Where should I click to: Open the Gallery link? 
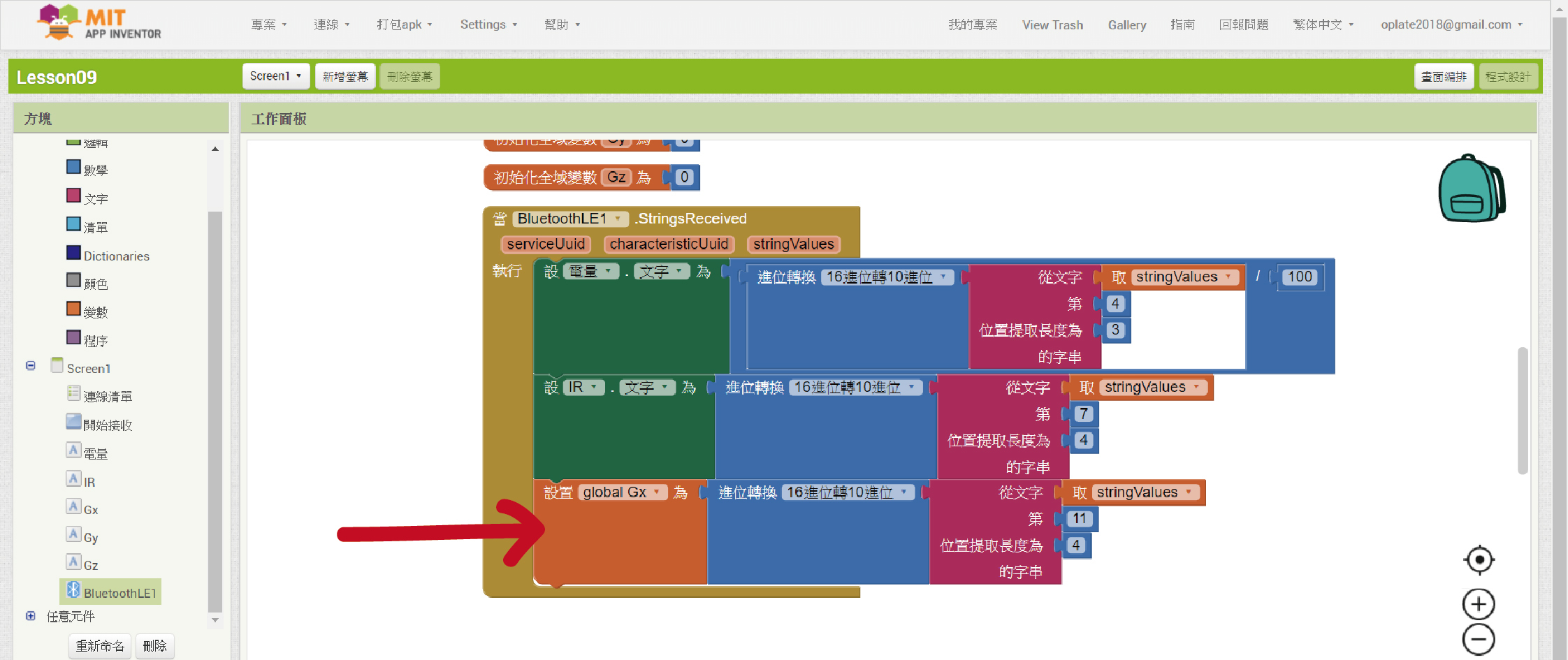point(1126,25)
